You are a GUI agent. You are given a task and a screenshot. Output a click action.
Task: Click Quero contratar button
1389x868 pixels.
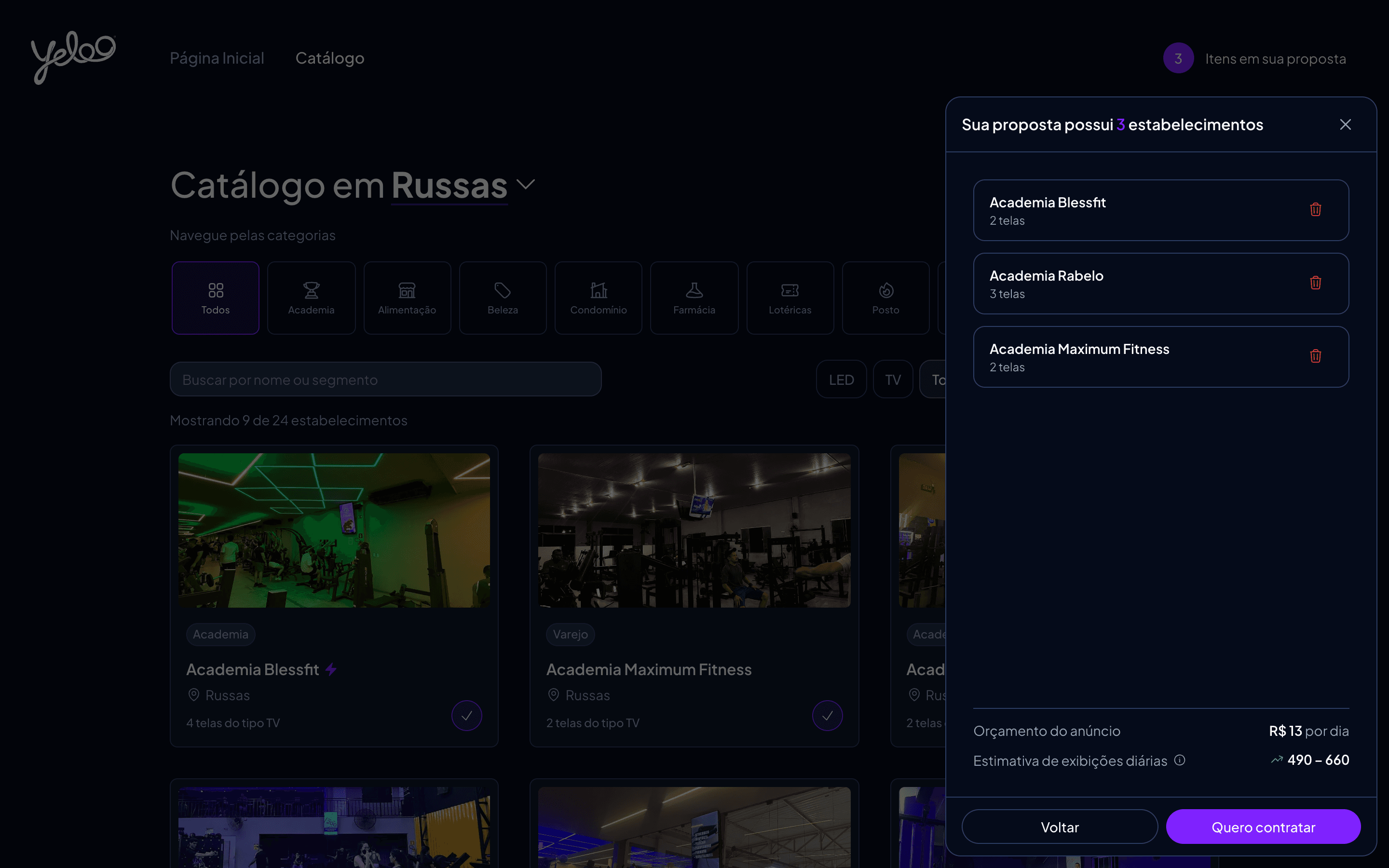click(x=1263, y=827)
